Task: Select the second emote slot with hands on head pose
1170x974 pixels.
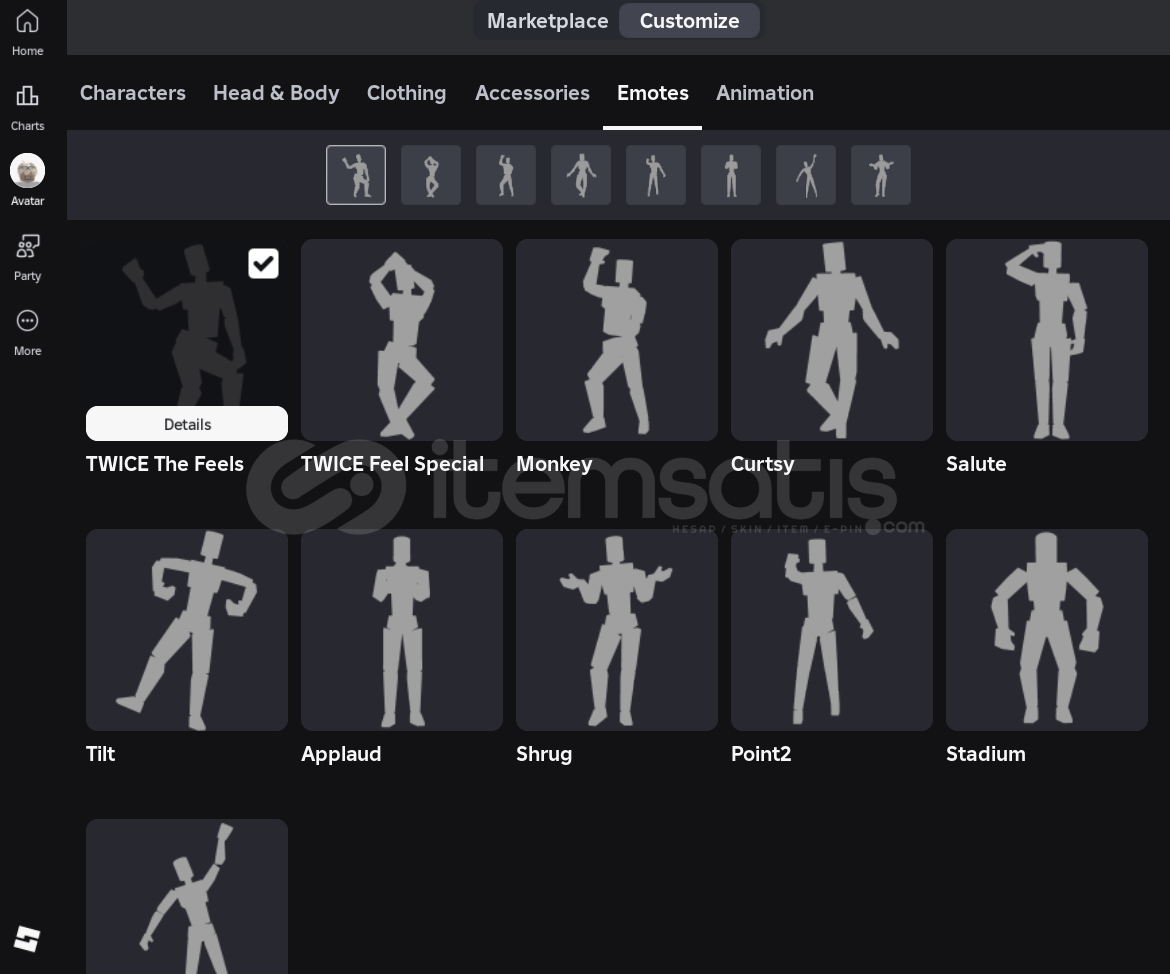Action: [431, 175]
